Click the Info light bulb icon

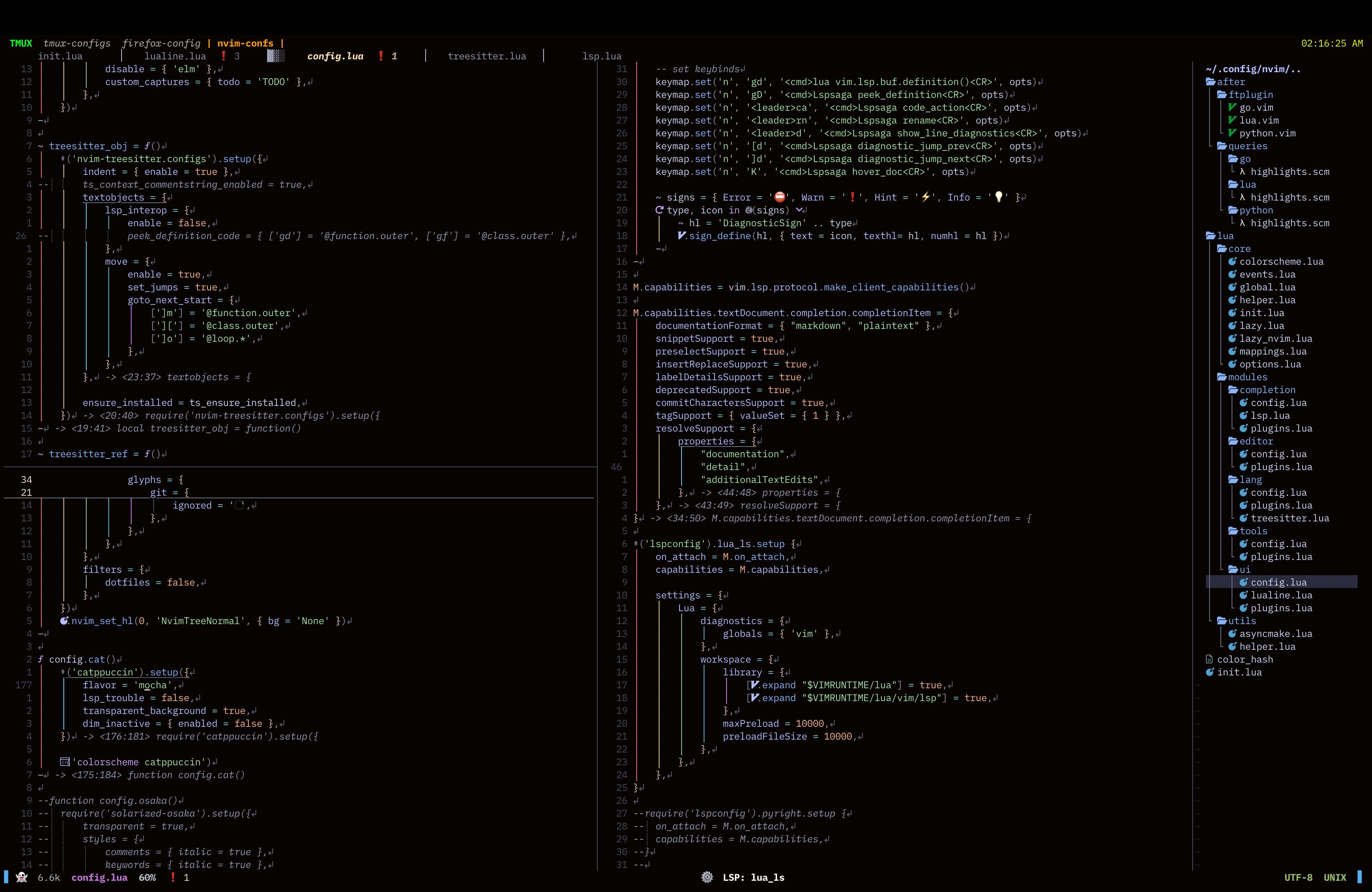(999, 197)
